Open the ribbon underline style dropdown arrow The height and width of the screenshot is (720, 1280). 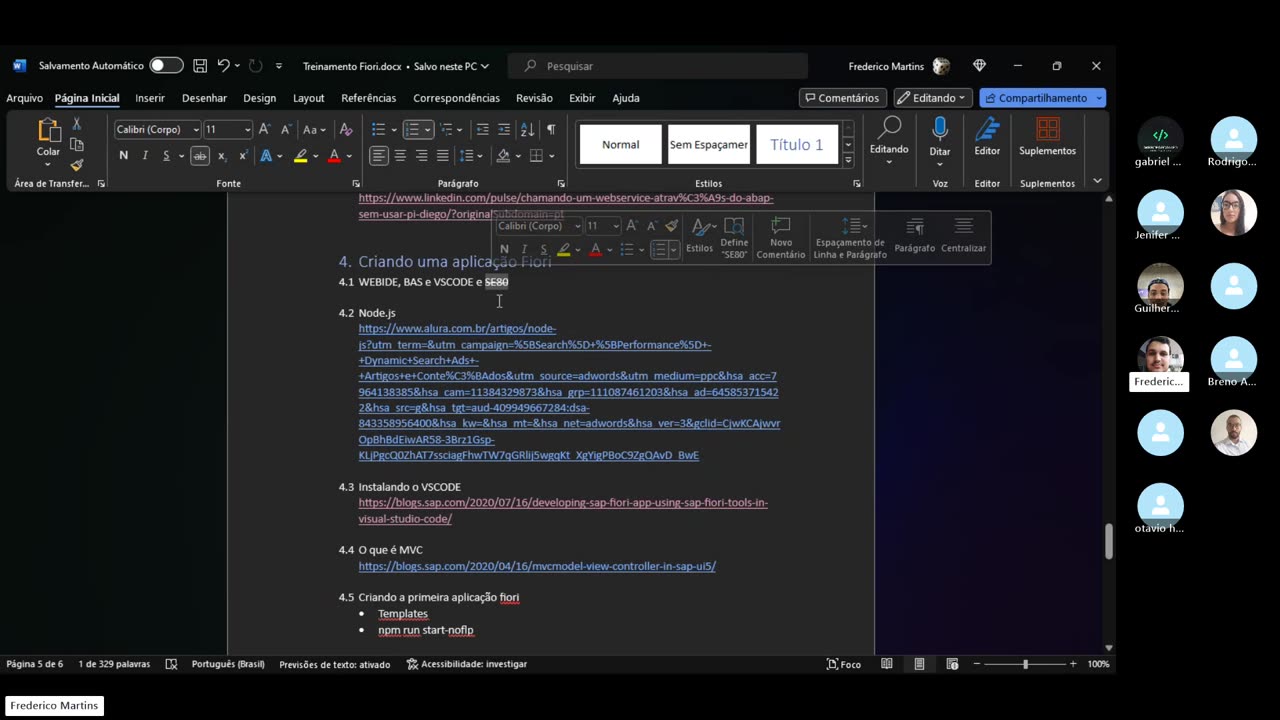pos(180,156)
